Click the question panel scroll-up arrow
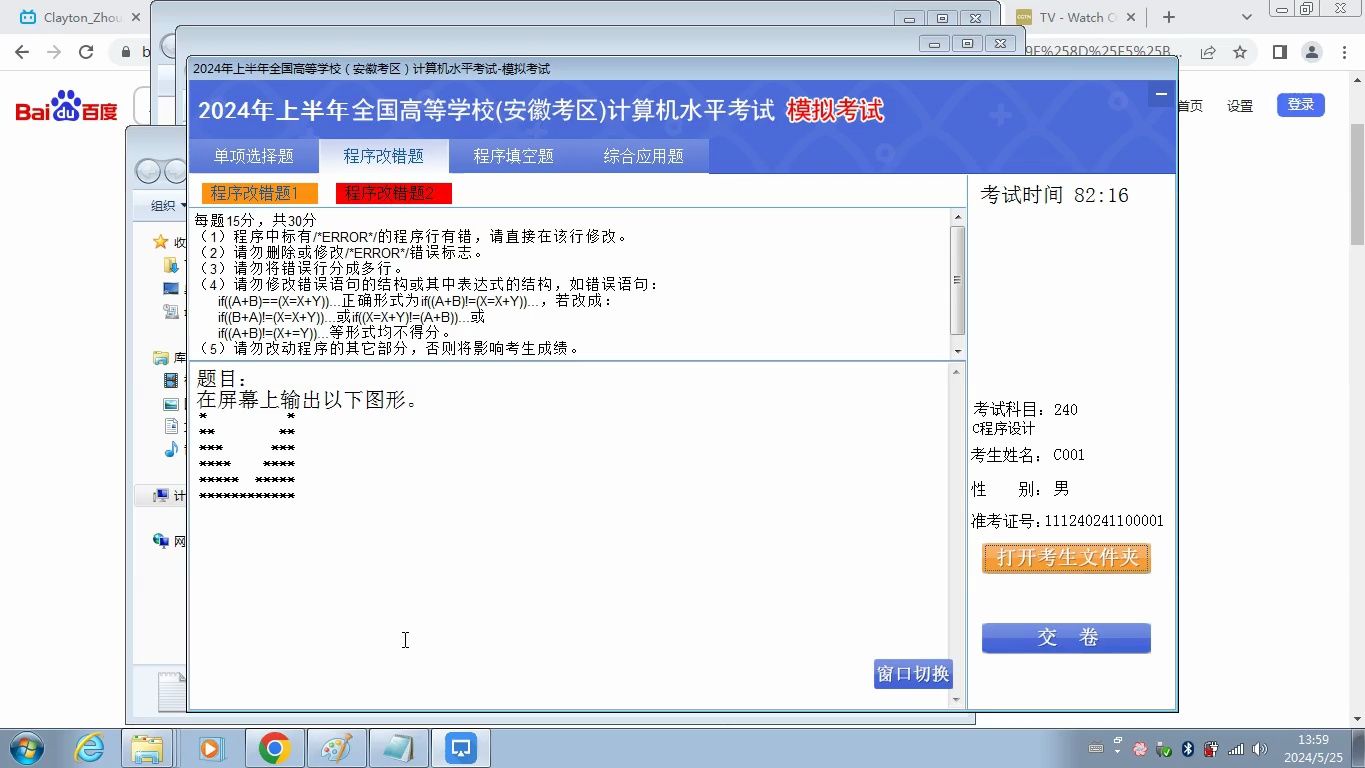This screenshot has width=1365, height=768. pyautogui.click(x=957, y=372)
